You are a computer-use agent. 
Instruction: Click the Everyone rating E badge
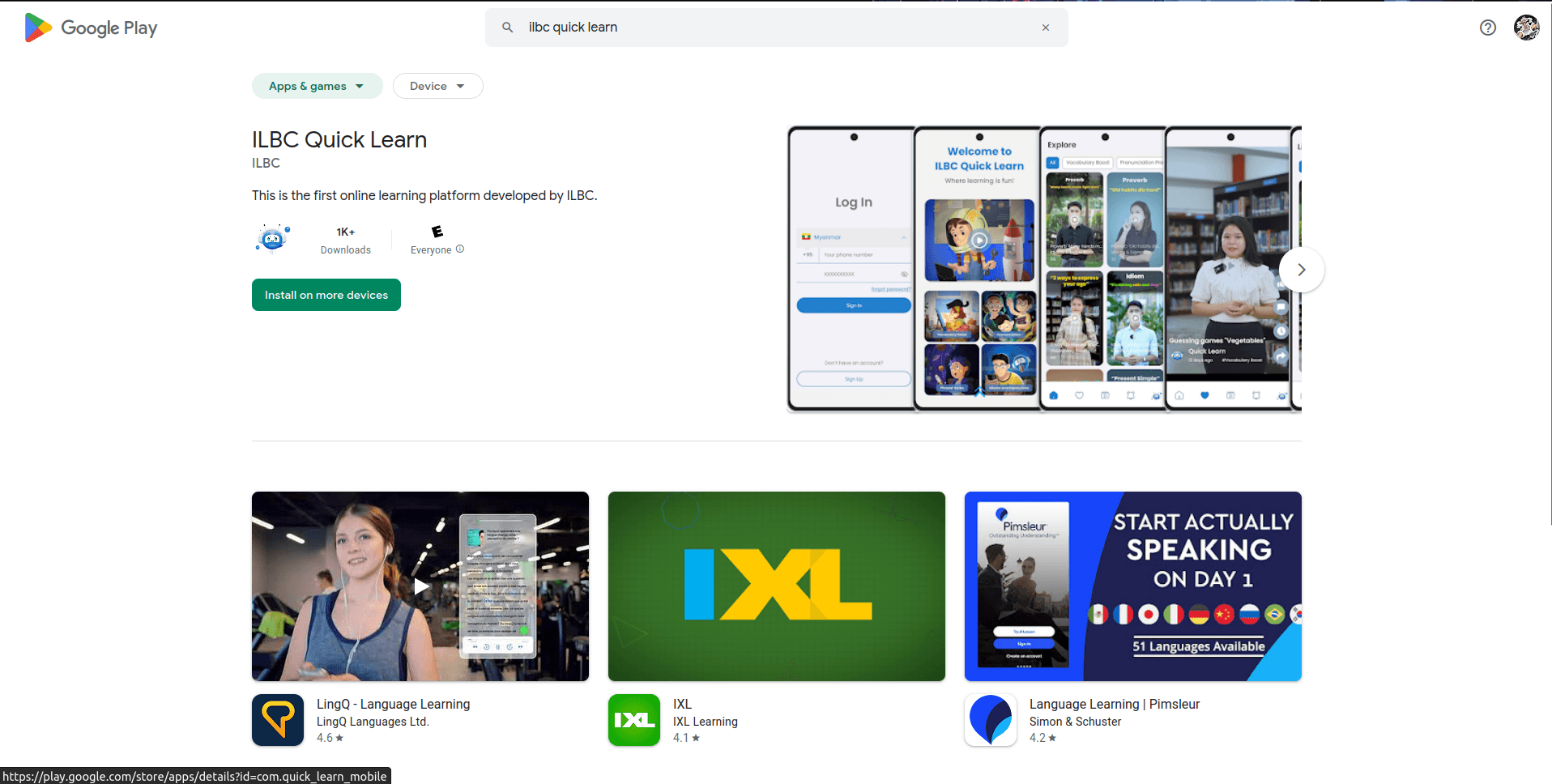click(437, 232)
